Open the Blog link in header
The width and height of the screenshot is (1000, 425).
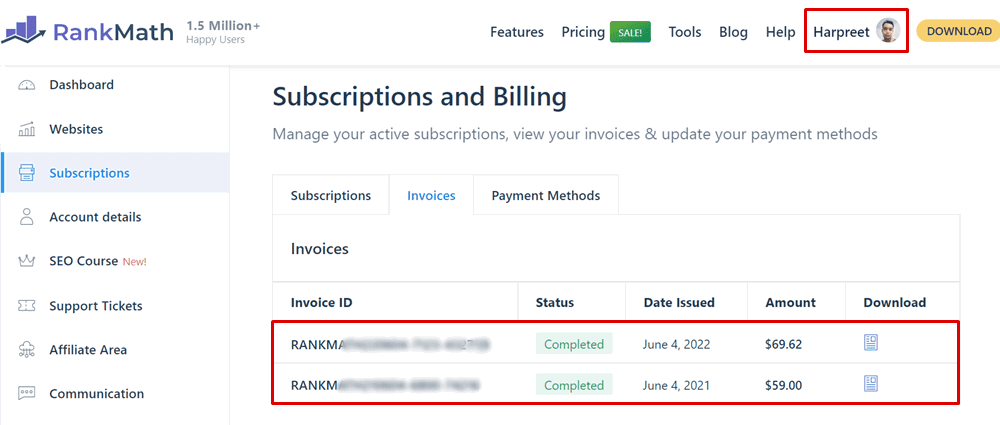pos(733,32)
